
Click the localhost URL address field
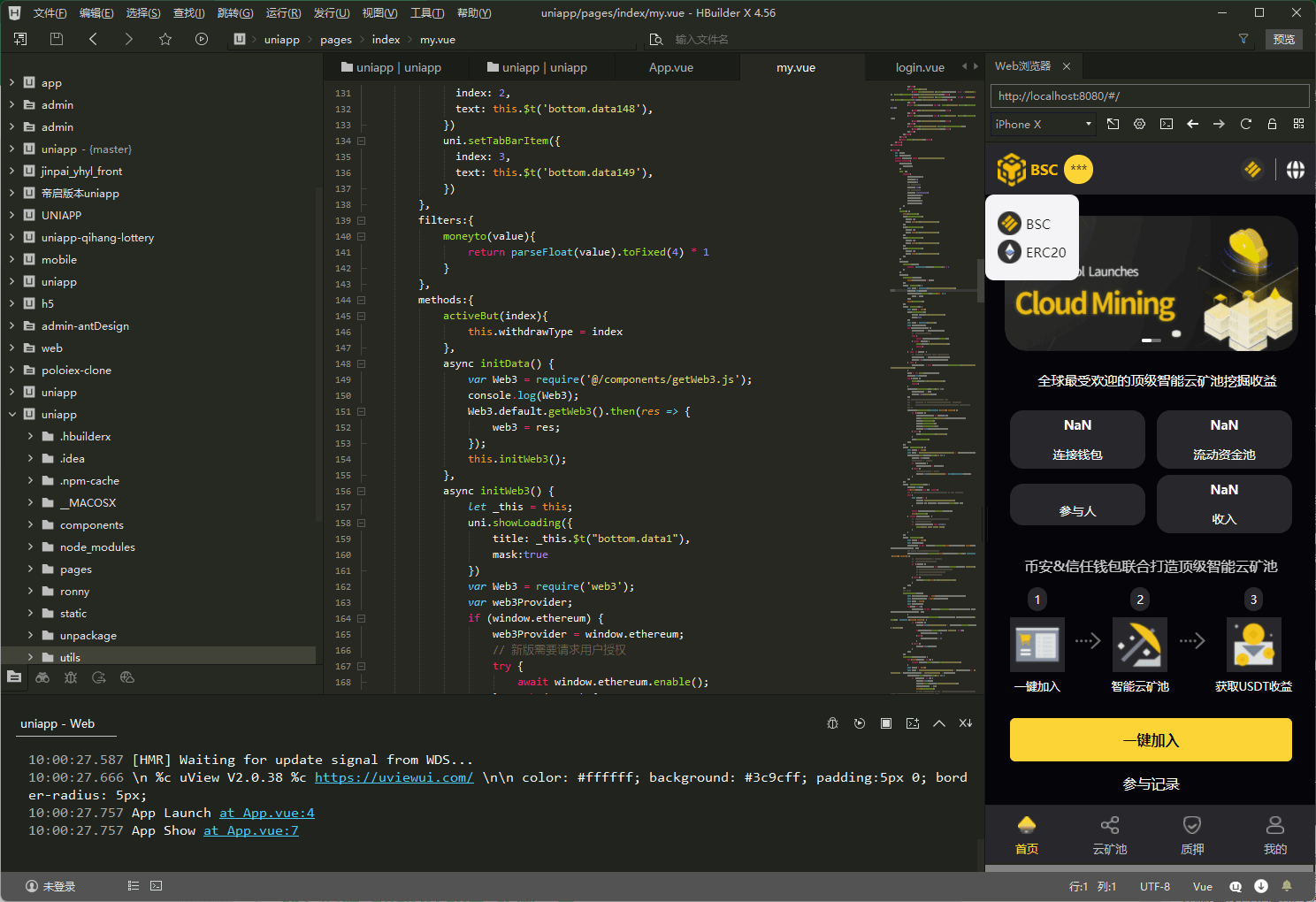click(1148, 96)
